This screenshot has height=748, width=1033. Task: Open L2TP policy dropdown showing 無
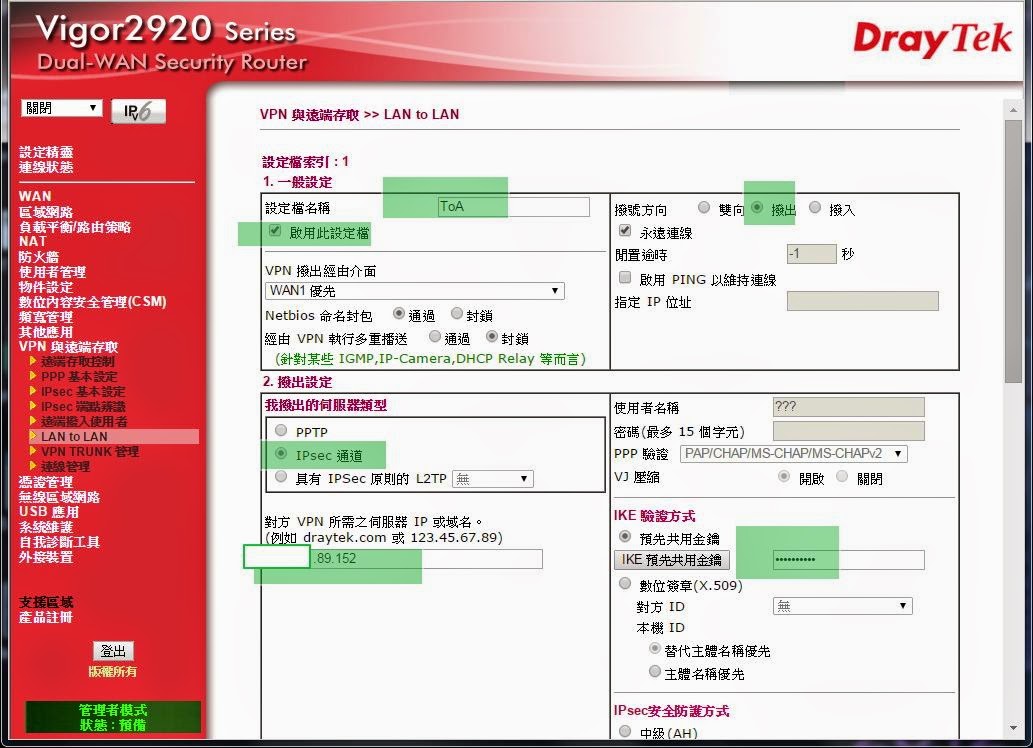493,479
